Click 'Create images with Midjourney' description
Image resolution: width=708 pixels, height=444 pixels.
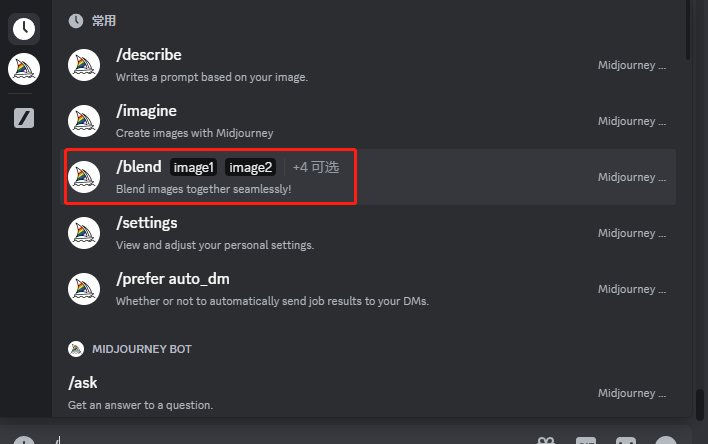[195, 133]
